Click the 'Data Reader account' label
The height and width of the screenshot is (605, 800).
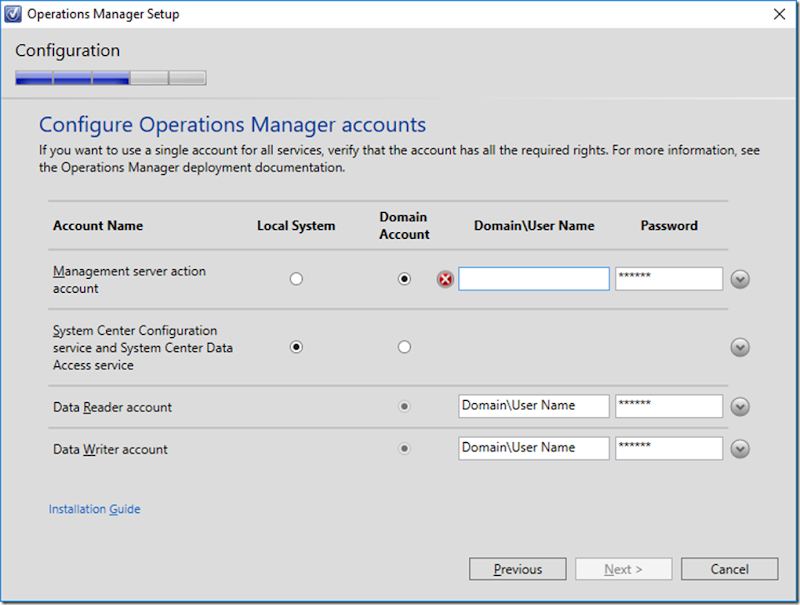click(112, 407)
